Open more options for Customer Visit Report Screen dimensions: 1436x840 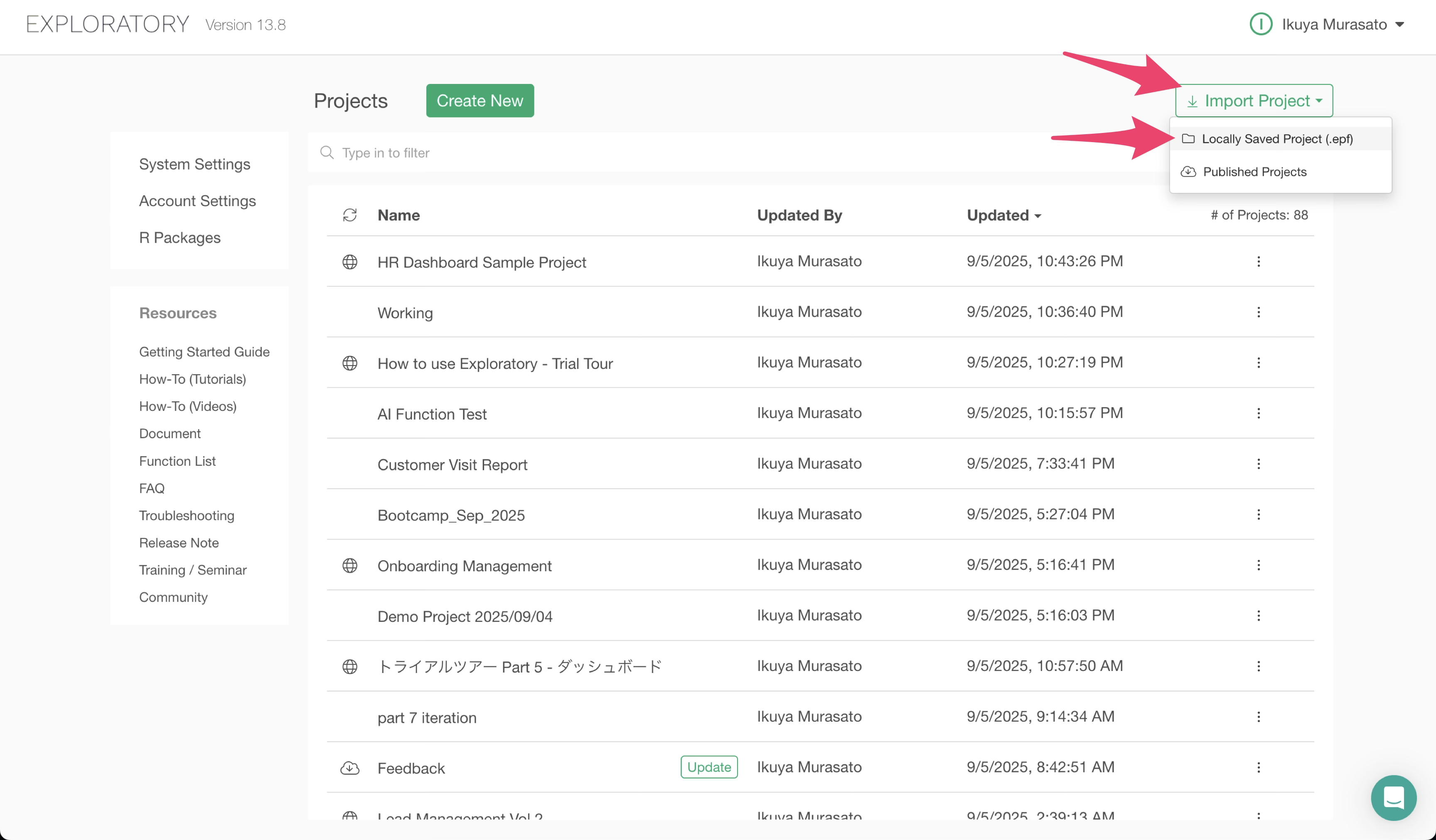coord(1259,464)
